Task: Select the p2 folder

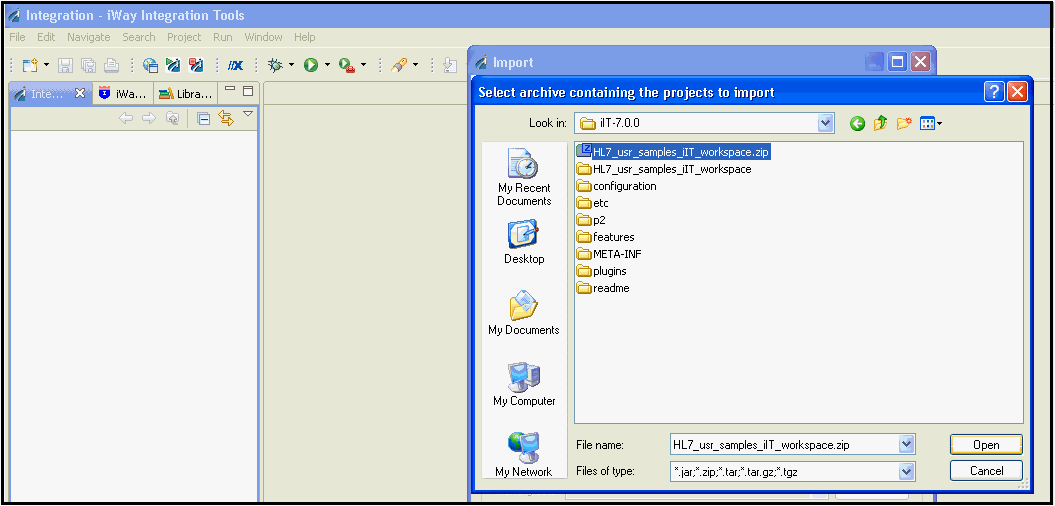Action: click(x=591, y=220)
